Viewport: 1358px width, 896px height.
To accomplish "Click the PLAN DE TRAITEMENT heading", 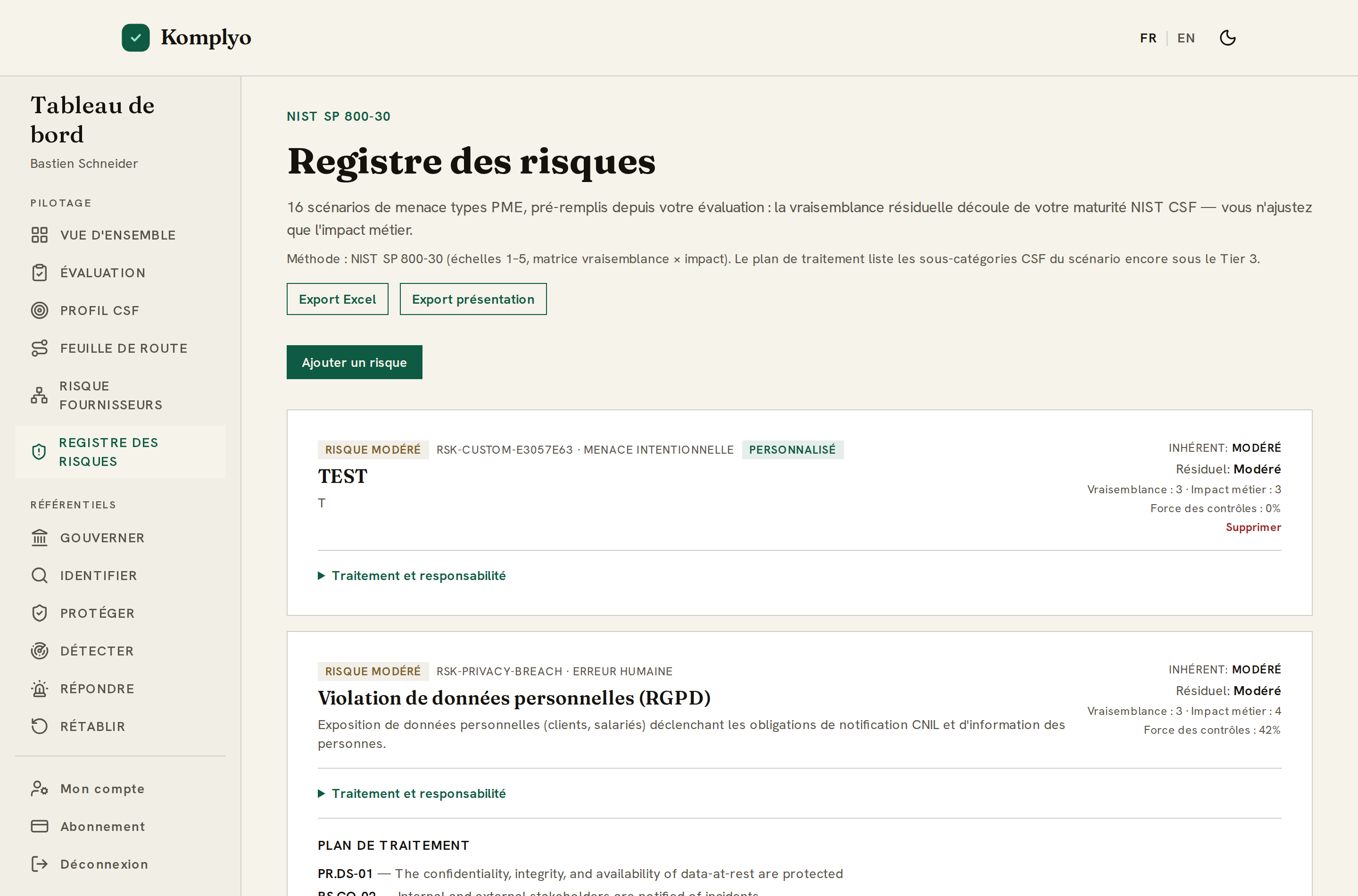I will [393, 845].
